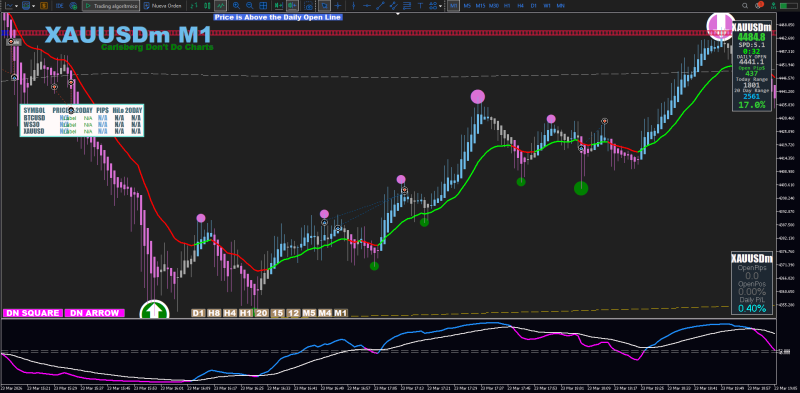
Task: Open Nueva Orden dialog
Action: click(162, 6)
